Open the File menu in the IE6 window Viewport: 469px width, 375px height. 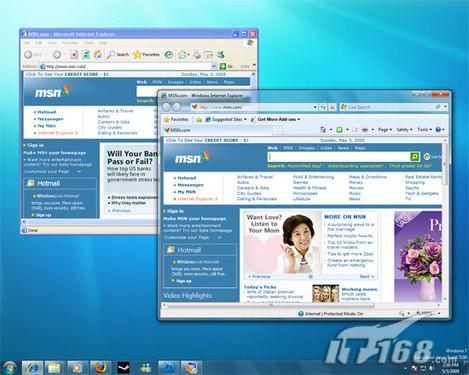tap(26, 43)
